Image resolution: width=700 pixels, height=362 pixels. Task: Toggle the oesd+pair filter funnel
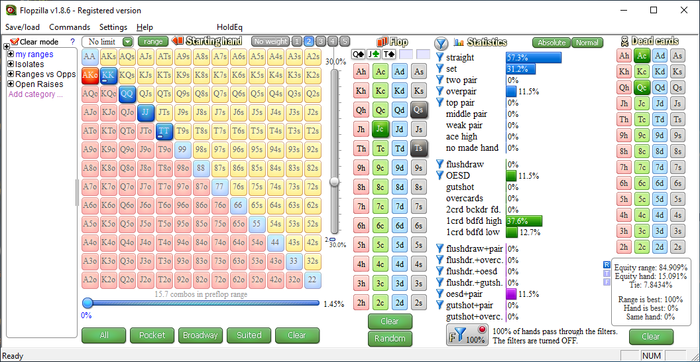tap(440, 294)
